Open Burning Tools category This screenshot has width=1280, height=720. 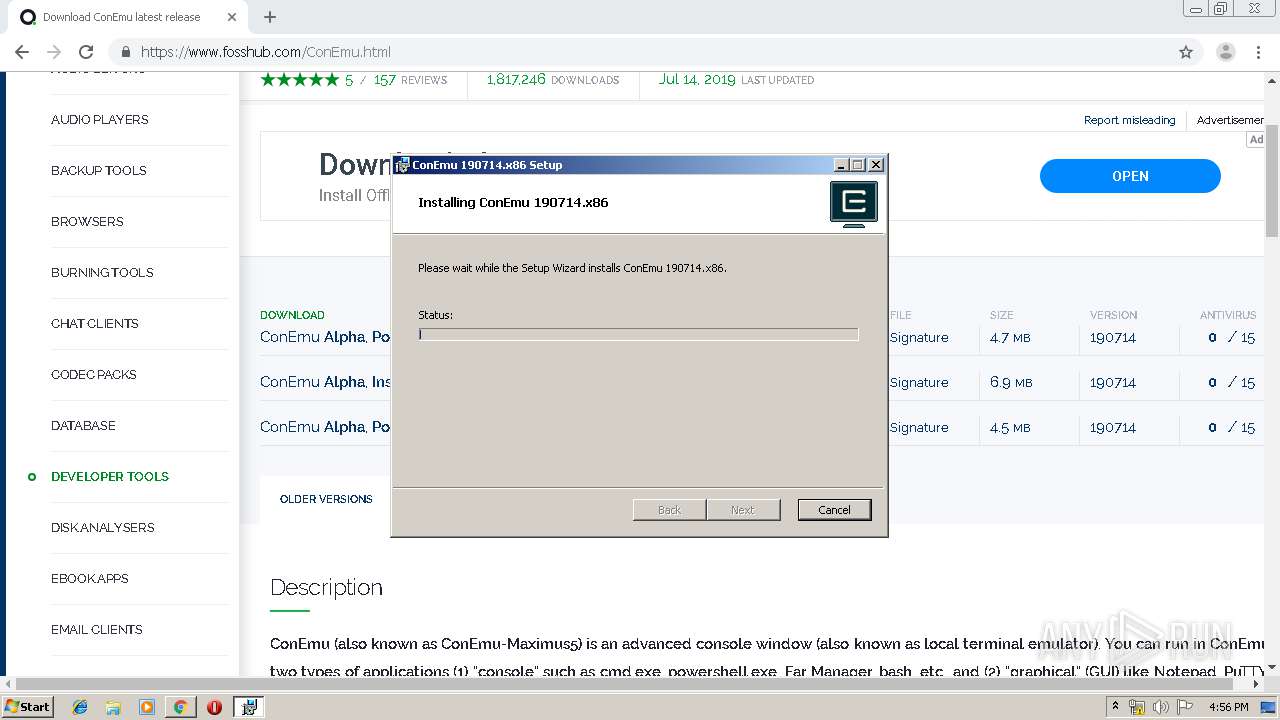[102, 272]
